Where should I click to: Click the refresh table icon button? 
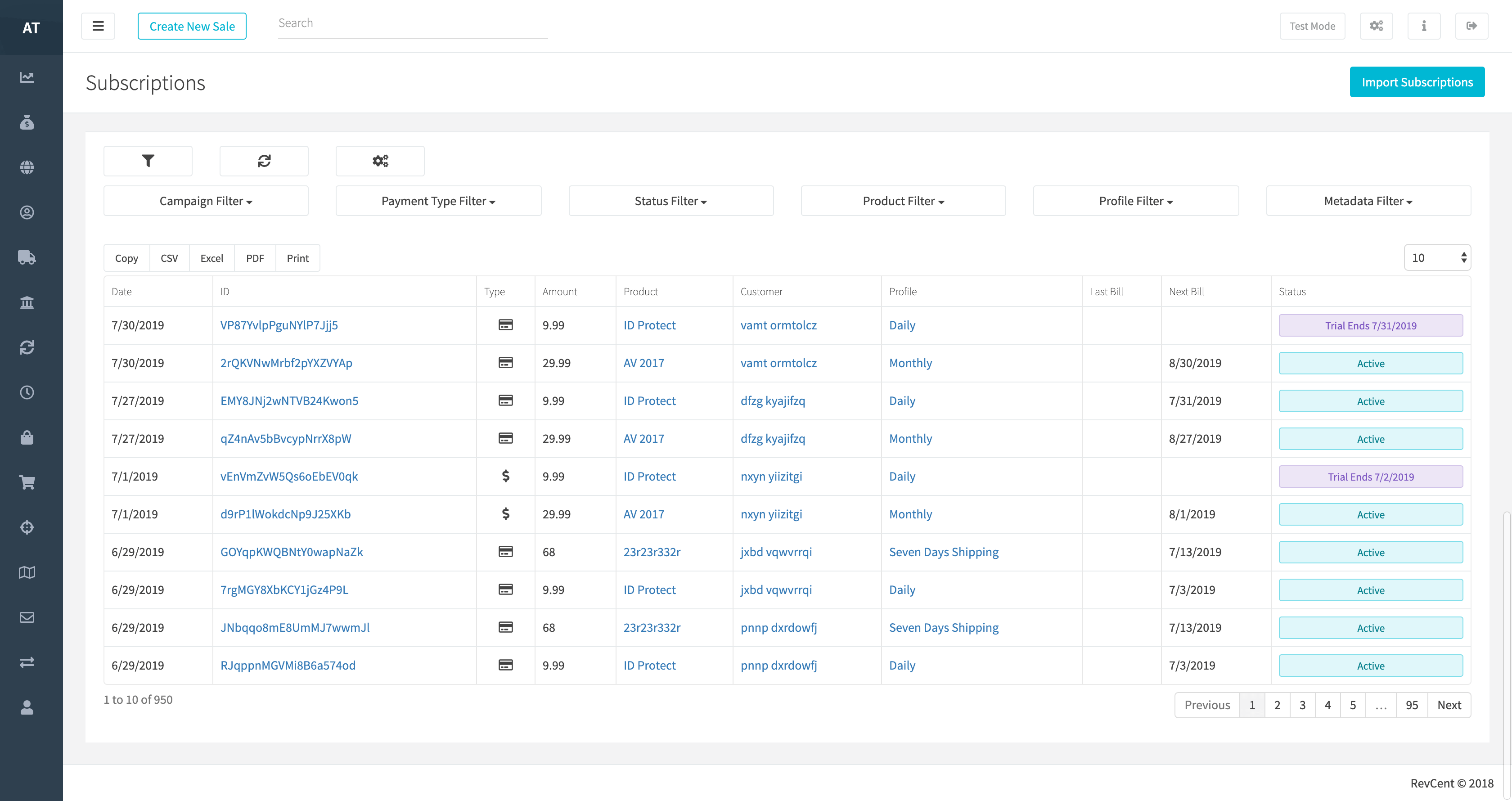(264, 161)
